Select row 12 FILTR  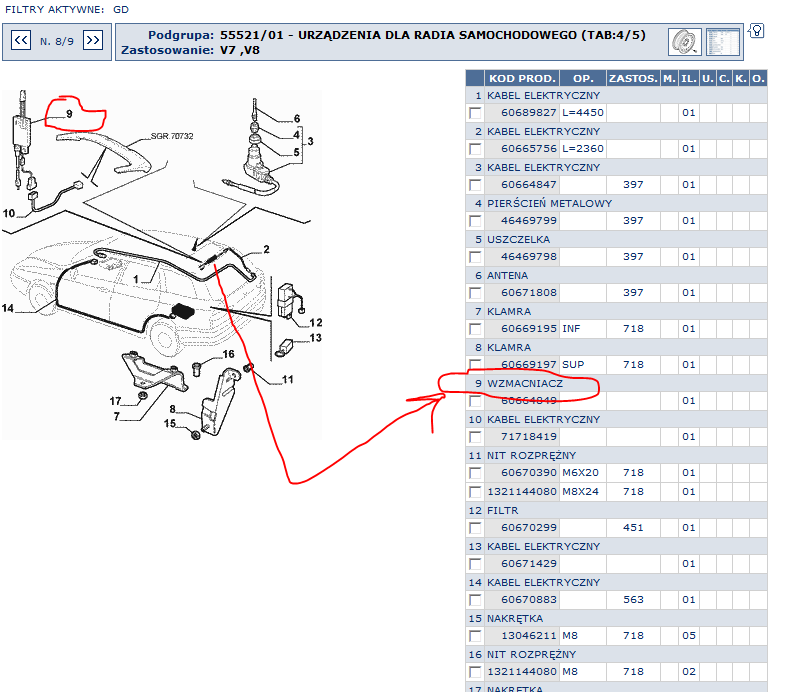point(616,510)
